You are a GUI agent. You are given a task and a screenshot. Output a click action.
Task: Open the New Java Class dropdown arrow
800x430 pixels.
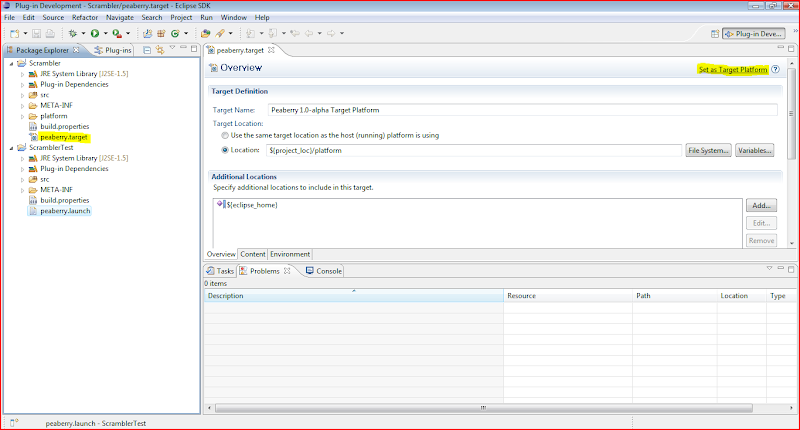tap(186, 34)
